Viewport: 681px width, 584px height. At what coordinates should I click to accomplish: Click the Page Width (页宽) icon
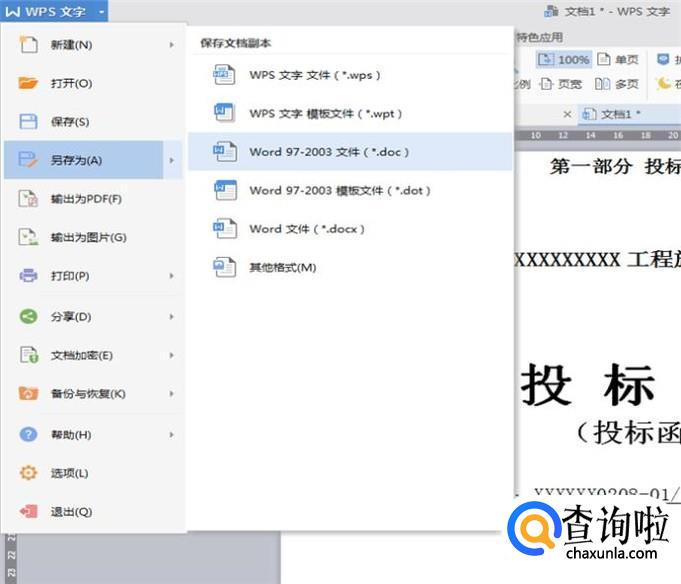click(546, 84)
